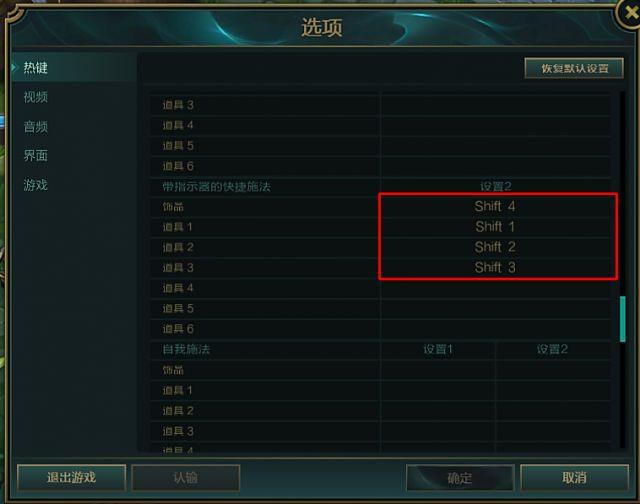
Task: Select the Shift 2 keybinding for 道具 2
Action: tap(496, 247)
